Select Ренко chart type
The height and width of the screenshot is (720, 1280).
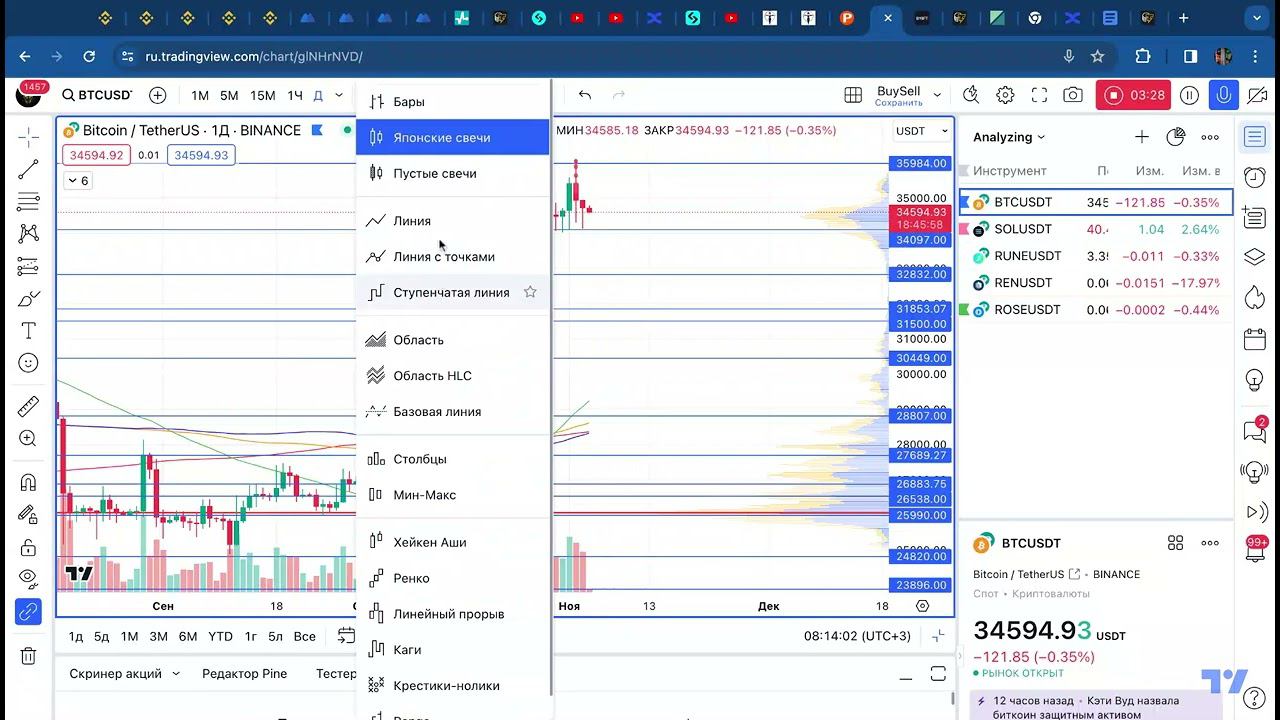coord(452,578)
